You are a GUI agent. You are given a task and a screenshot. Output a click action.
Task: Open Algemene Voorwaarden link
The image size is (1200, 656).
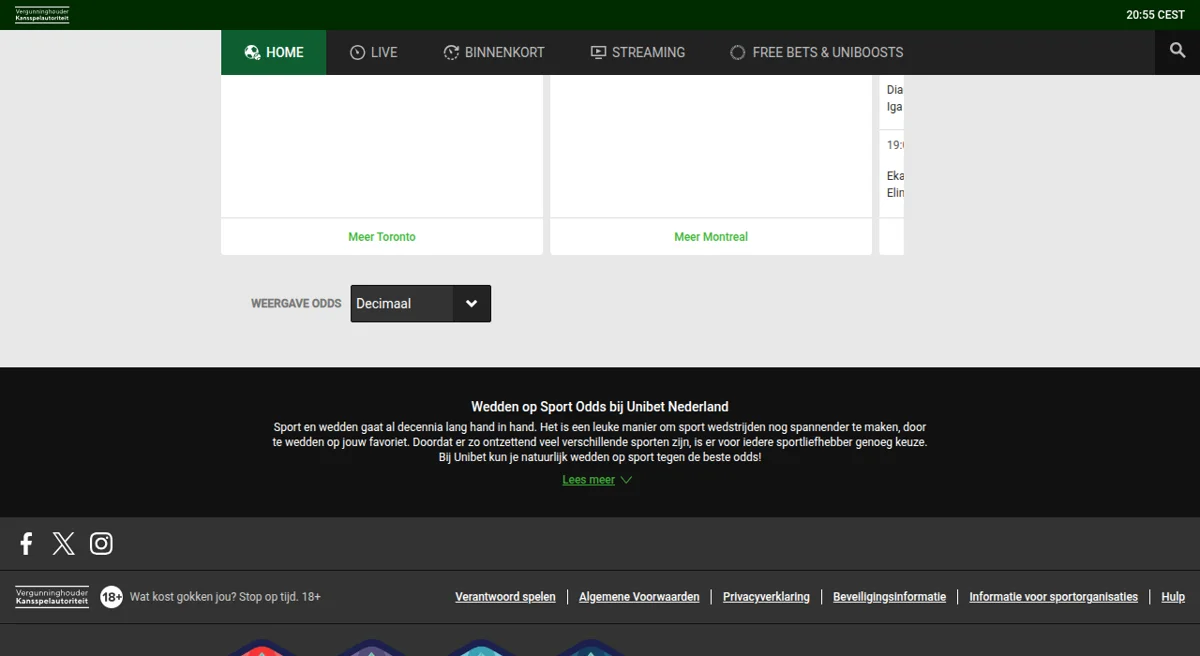[639, 597]
